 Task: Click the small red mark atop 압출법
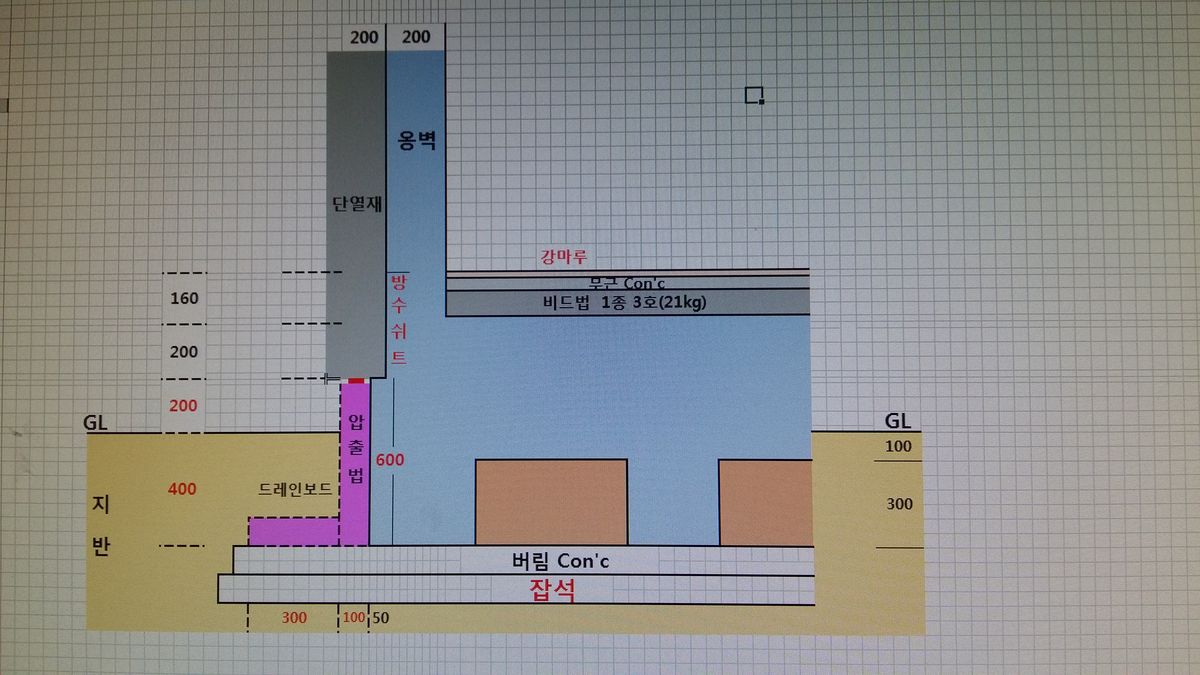tap(356, 381)
